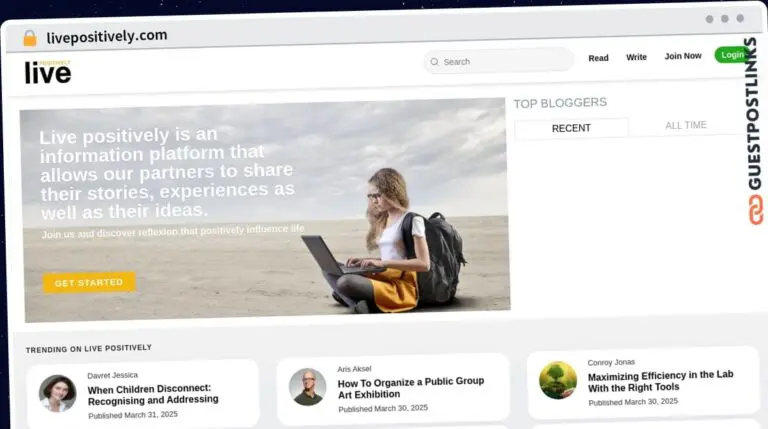Image resolution: width=768 pixels, height=429 pixels.
Task: Focus the Search input field
Action: (499, 61)
